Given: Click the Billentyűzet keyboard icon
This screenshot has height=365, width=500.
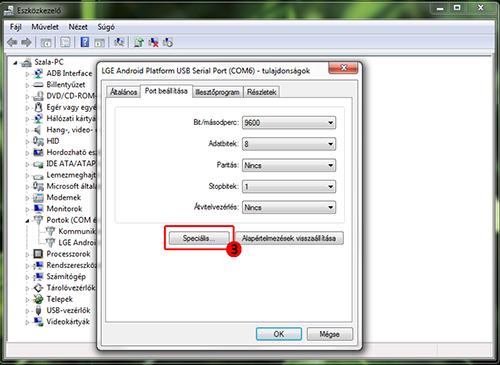Looking at the screenshot, I should (x=39, y=85).
